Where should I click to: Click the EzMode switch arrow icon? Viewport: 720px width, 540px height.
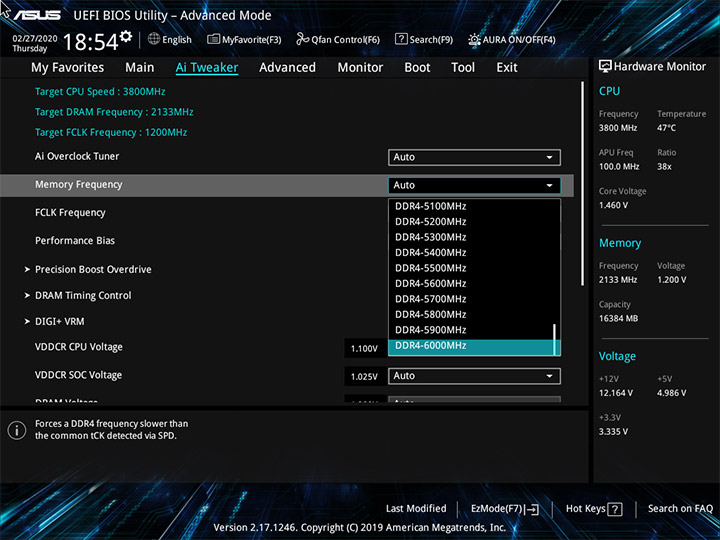pos(532,509)
